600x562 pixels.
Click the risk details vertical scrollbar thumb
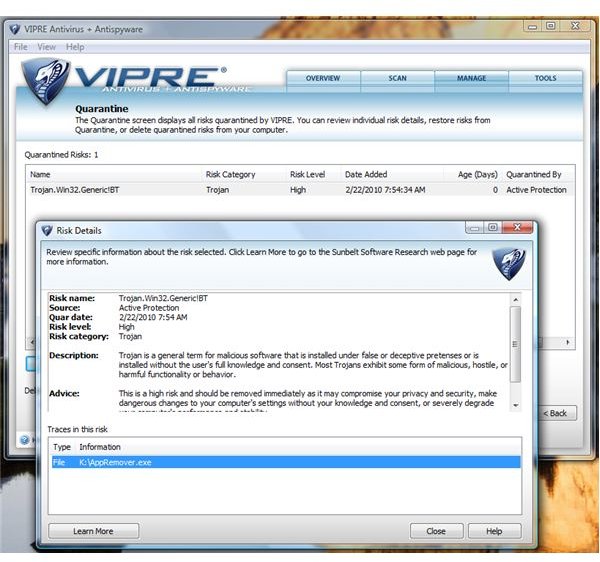click(515, 344)
